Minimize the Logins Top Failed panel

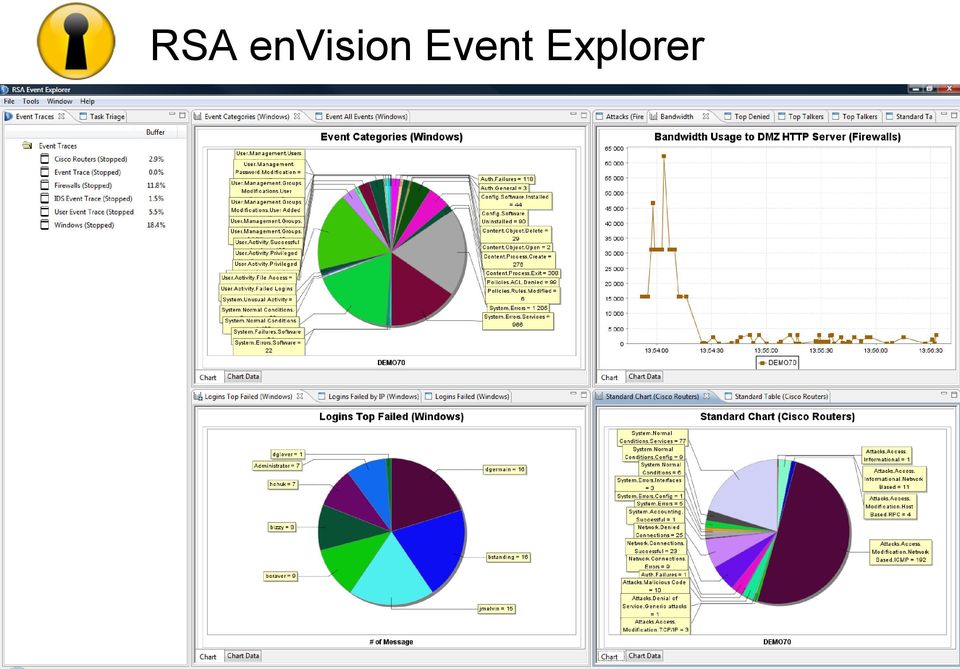pyautogui.click(x=574, y=395)
